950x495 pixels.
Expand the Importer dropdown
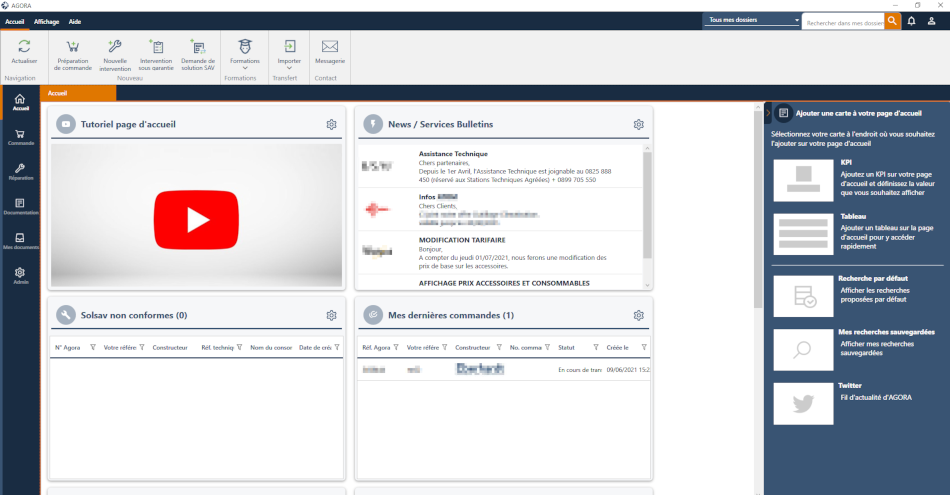pyautogui.click(x=289, y=68)
